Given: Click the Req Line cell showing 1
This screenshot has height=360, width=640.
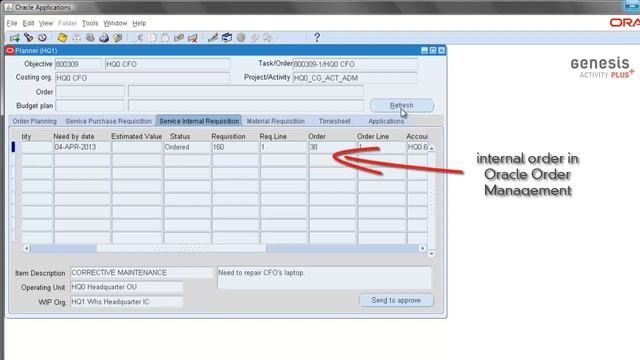Looking at the screenshot, I should 283,147.
